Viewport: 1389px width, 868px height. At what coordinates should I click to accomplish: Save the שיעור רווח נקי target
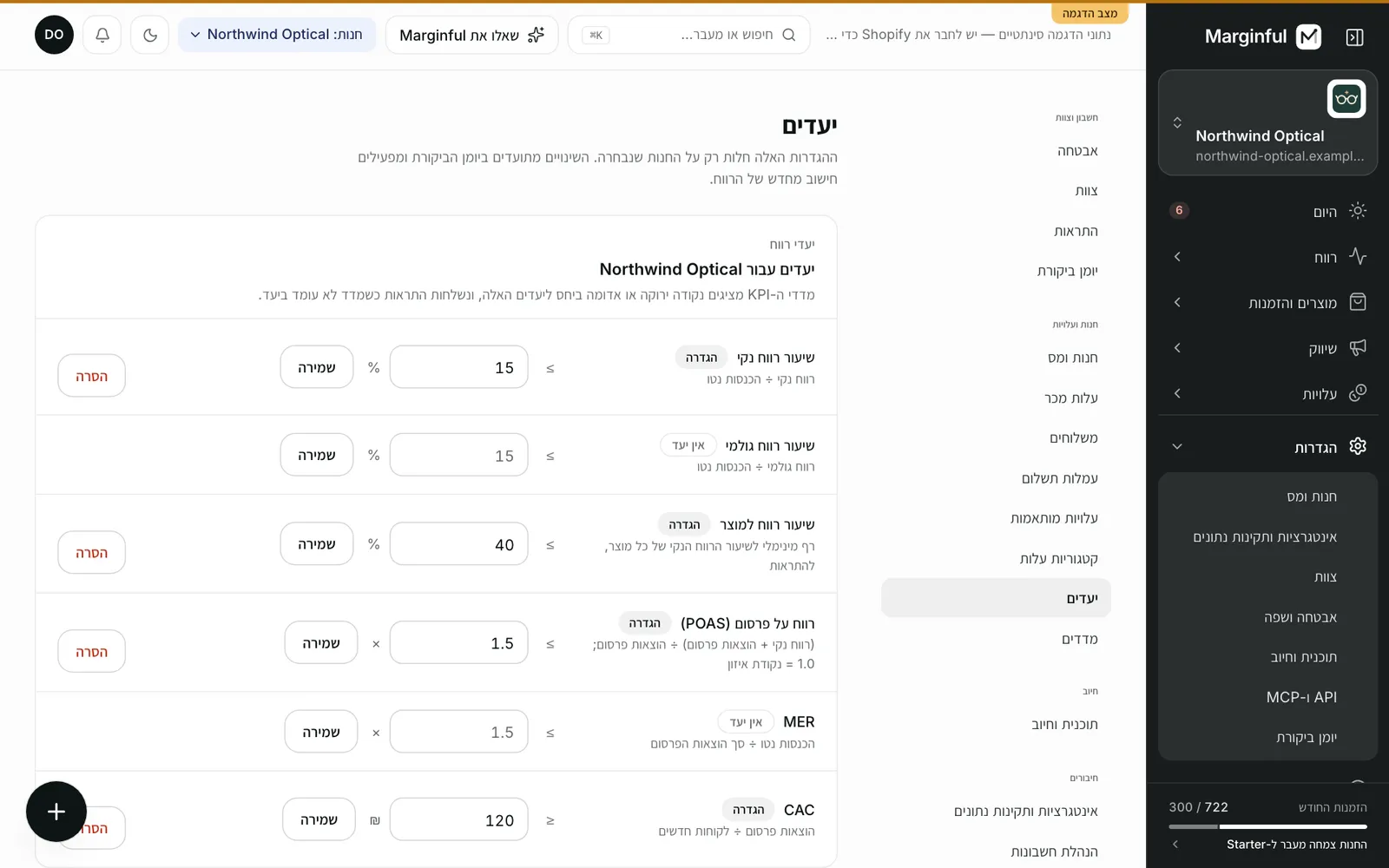[317, 367]
